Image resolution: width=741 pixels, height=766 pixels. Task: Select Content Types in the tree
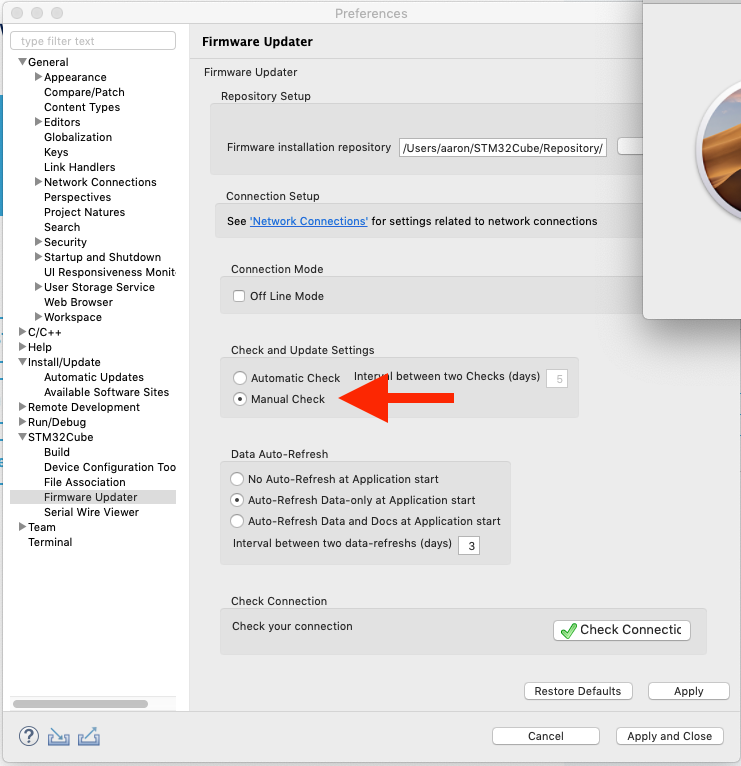[x=82, y=107]
